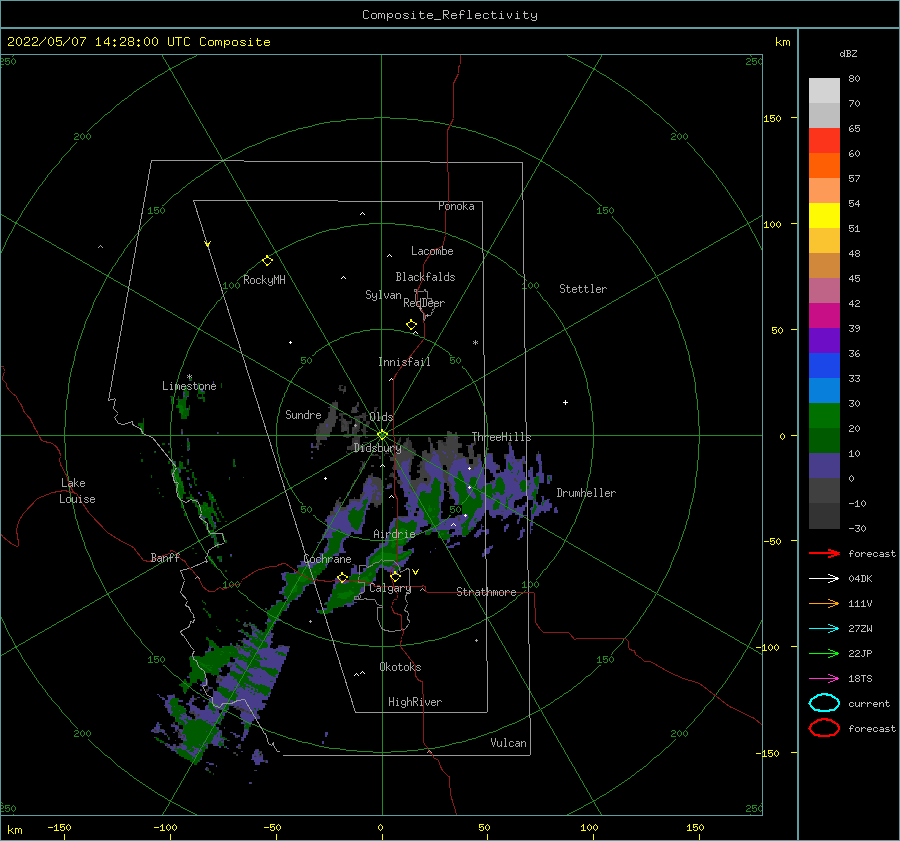Click the Olds town label

[x=381, y=417]
